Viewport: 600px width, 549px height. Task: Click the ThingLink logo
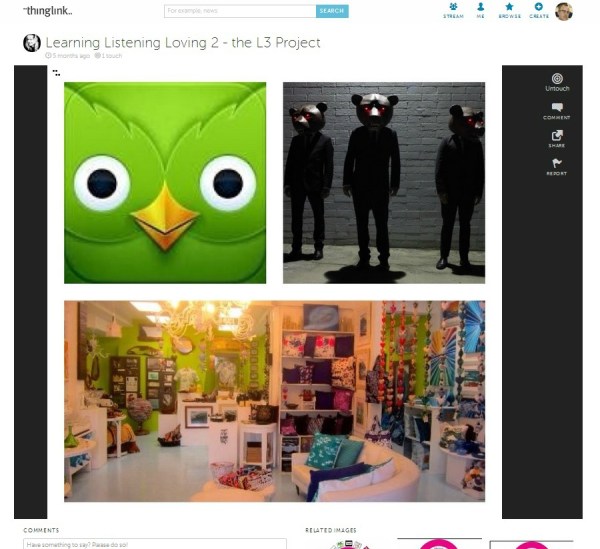tap(47, 11)
